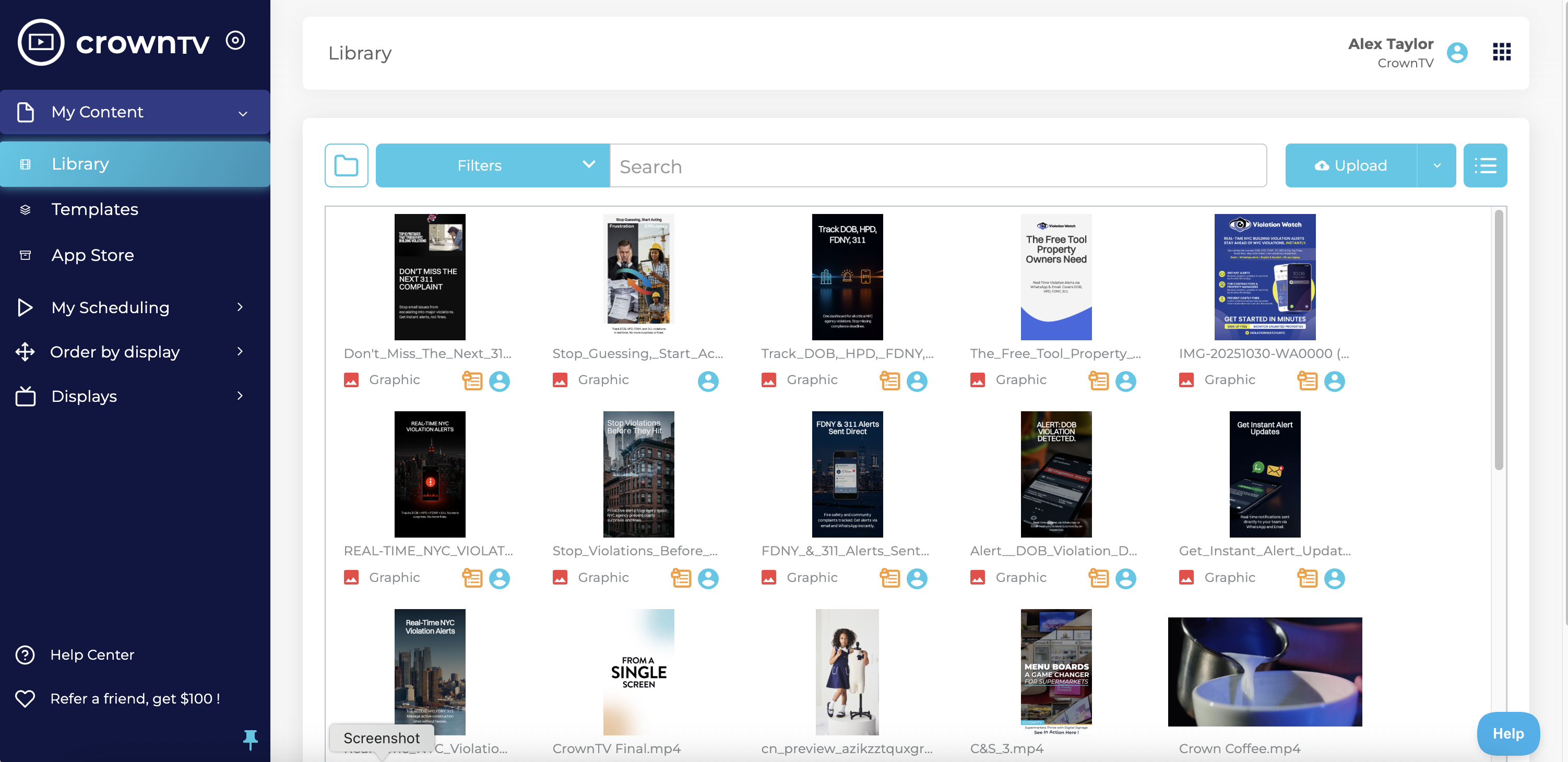Click the Upload button

[x=1352, y=165]
